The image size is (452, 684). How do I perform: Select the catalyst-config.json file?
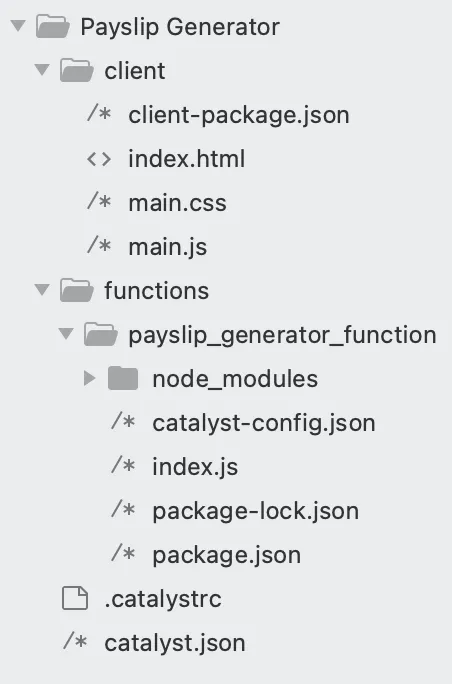(264, 423)
